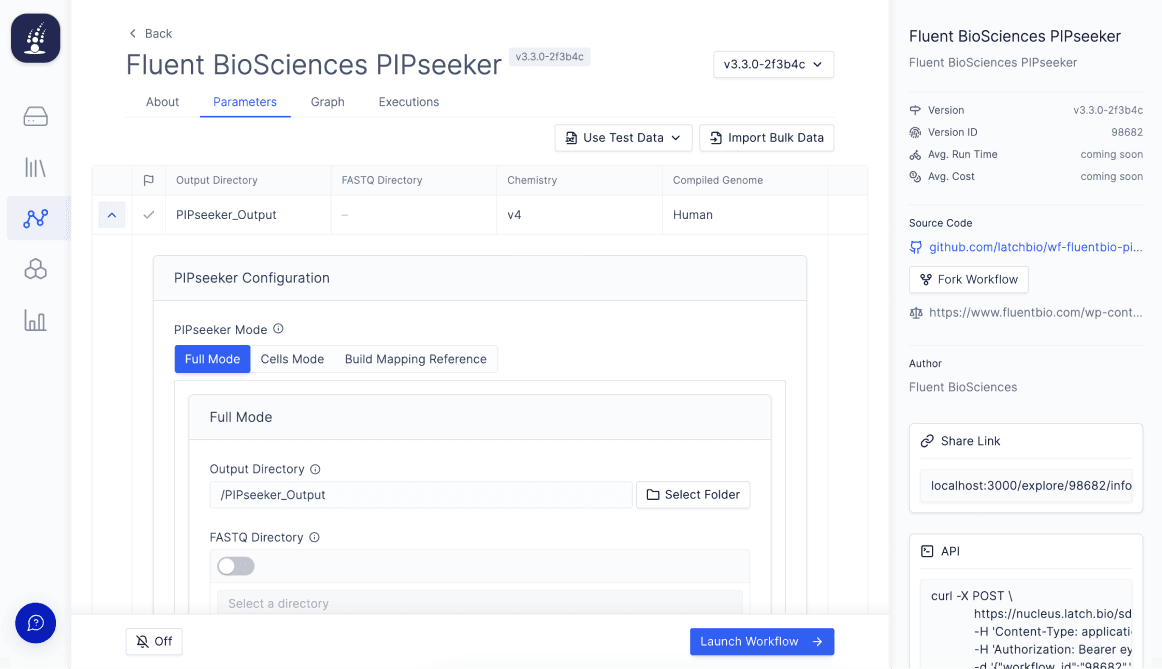This screenshot has height=669, width=1162.
Task: Click the version badge beside the title
Action: pos(550,57)
